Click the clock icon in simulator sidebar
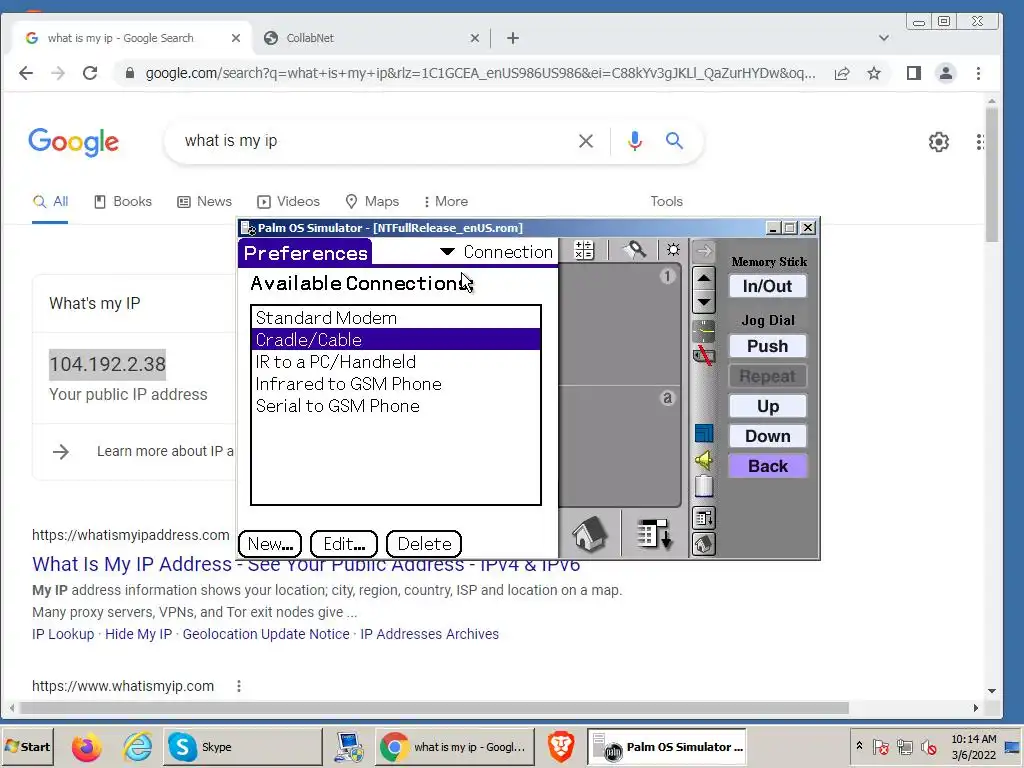The image size is (1024, 768). [704, 331]
